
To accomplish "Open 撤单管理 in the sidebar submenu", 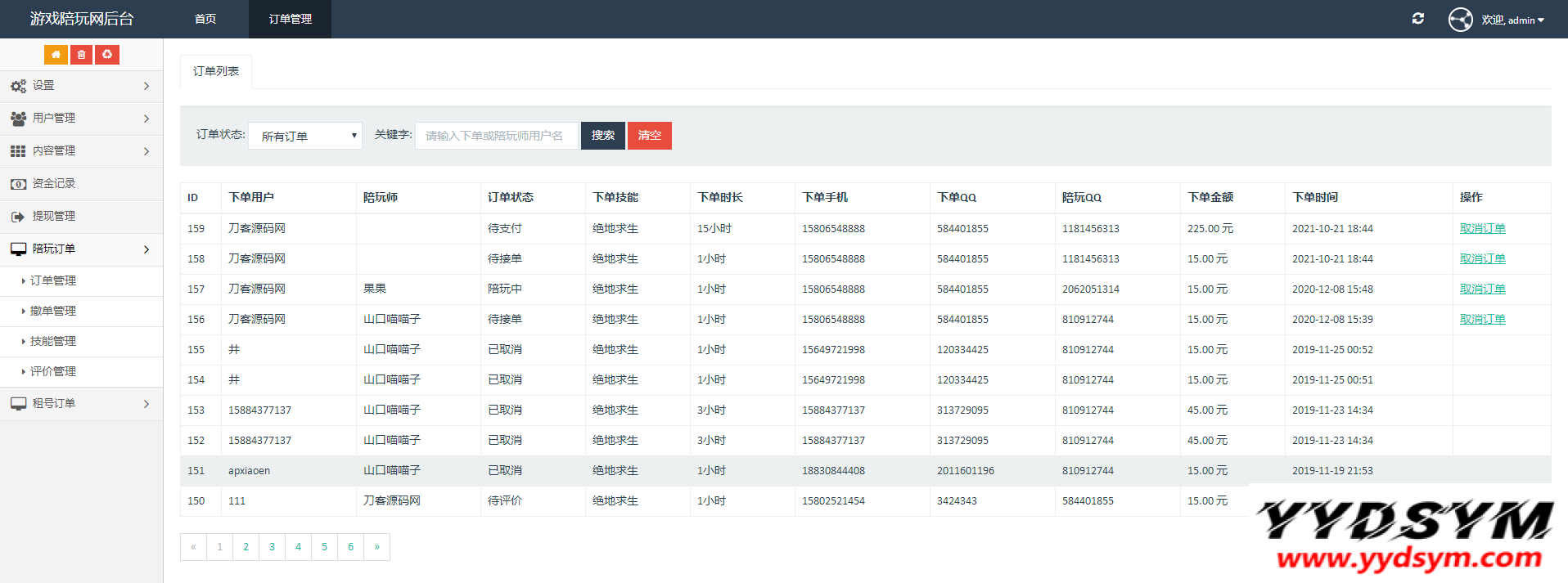I will click(53, 312).
